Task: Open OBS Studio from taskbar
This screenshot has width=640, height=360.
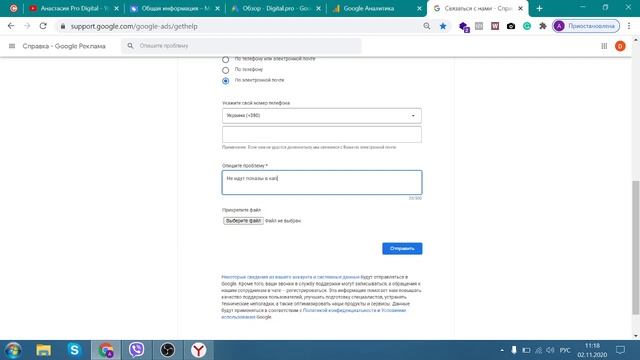Action: (167, 350)
